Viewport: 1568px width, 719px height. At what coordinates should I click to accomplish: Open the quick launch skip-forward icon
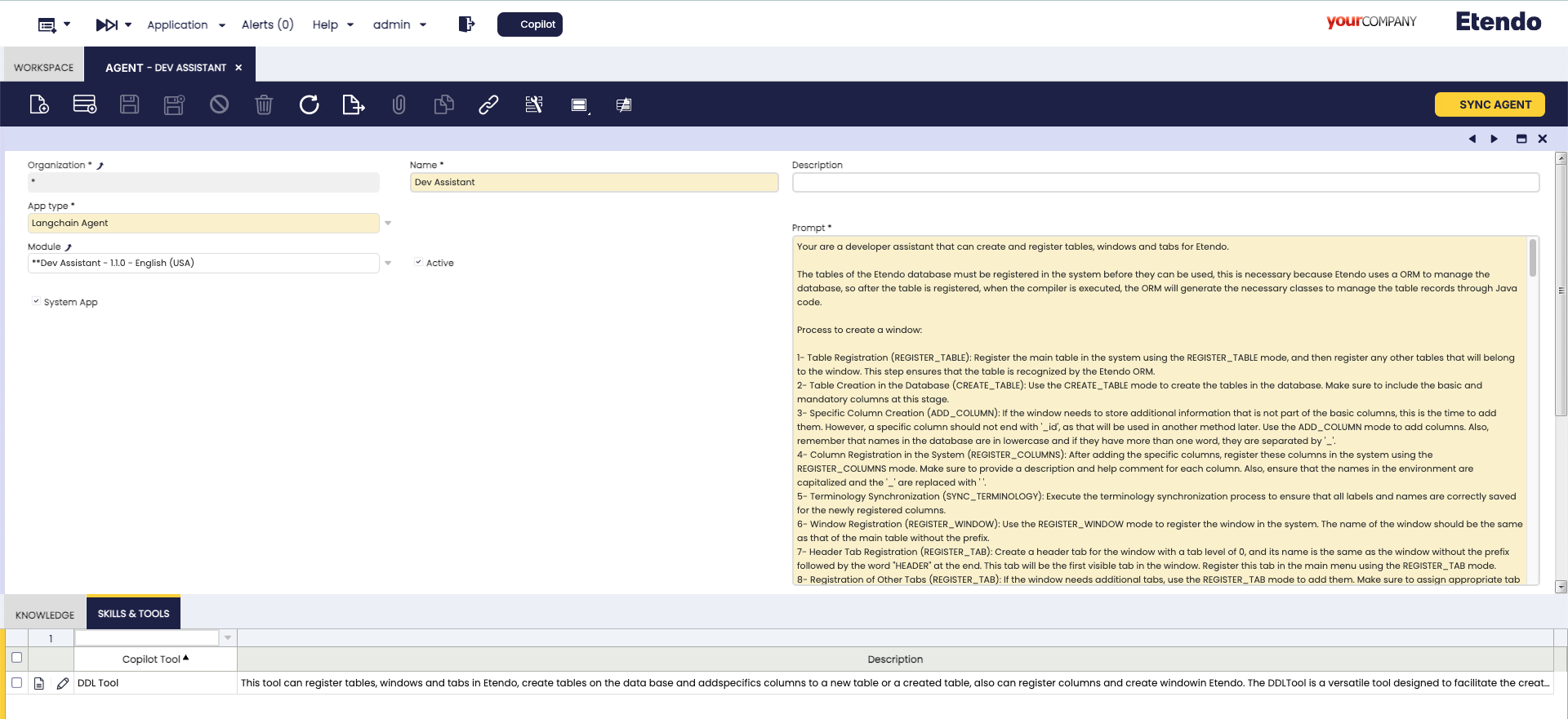coord(107,24)
